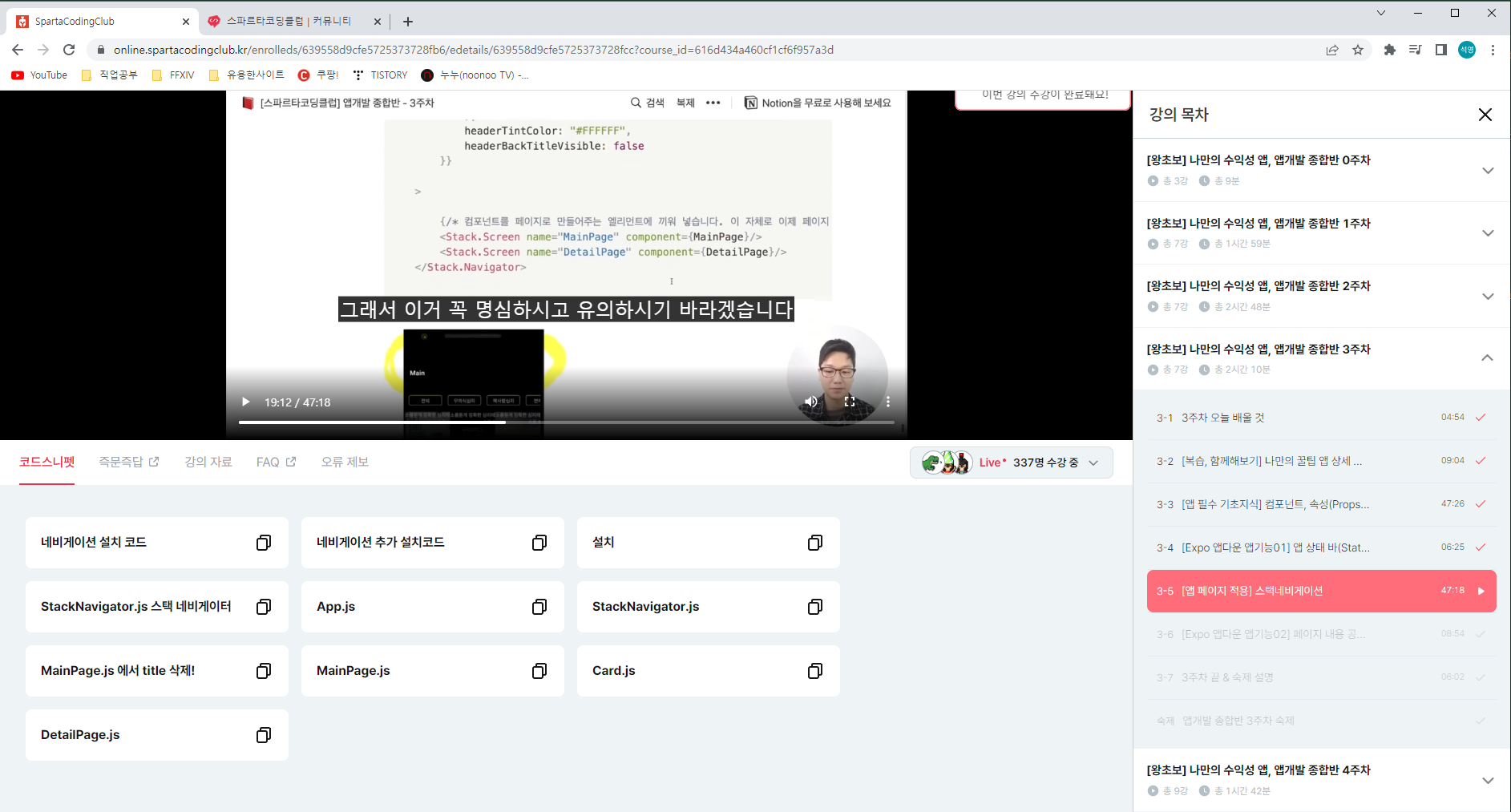Copy the MainPage.js snippet
Viewport: 1511px width, 812px height.
[x=539, y=671]
